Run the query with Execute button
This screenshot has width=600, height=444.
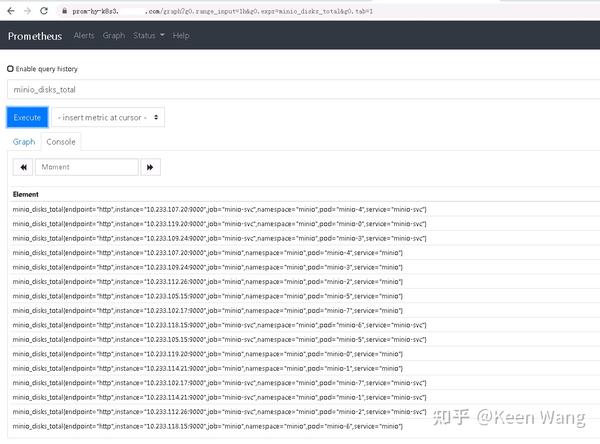27,118
